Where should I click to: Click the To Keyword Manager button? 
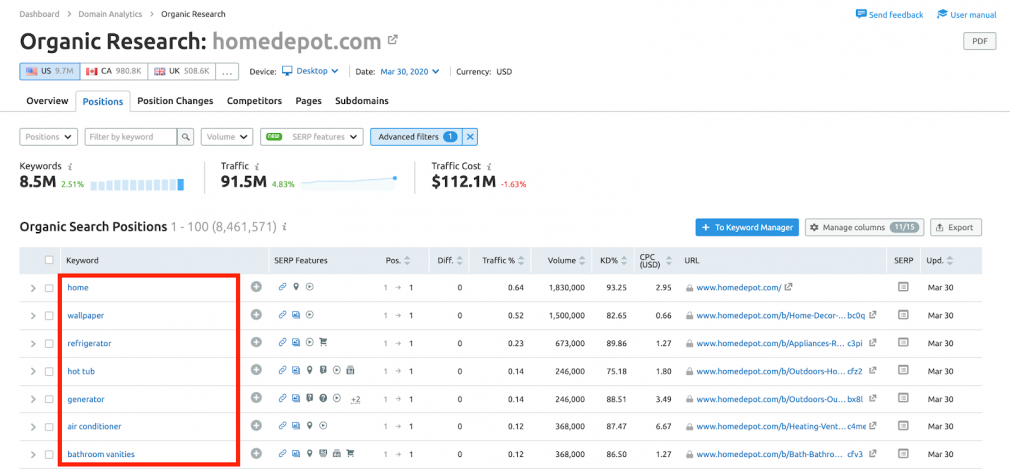point(747,227)
